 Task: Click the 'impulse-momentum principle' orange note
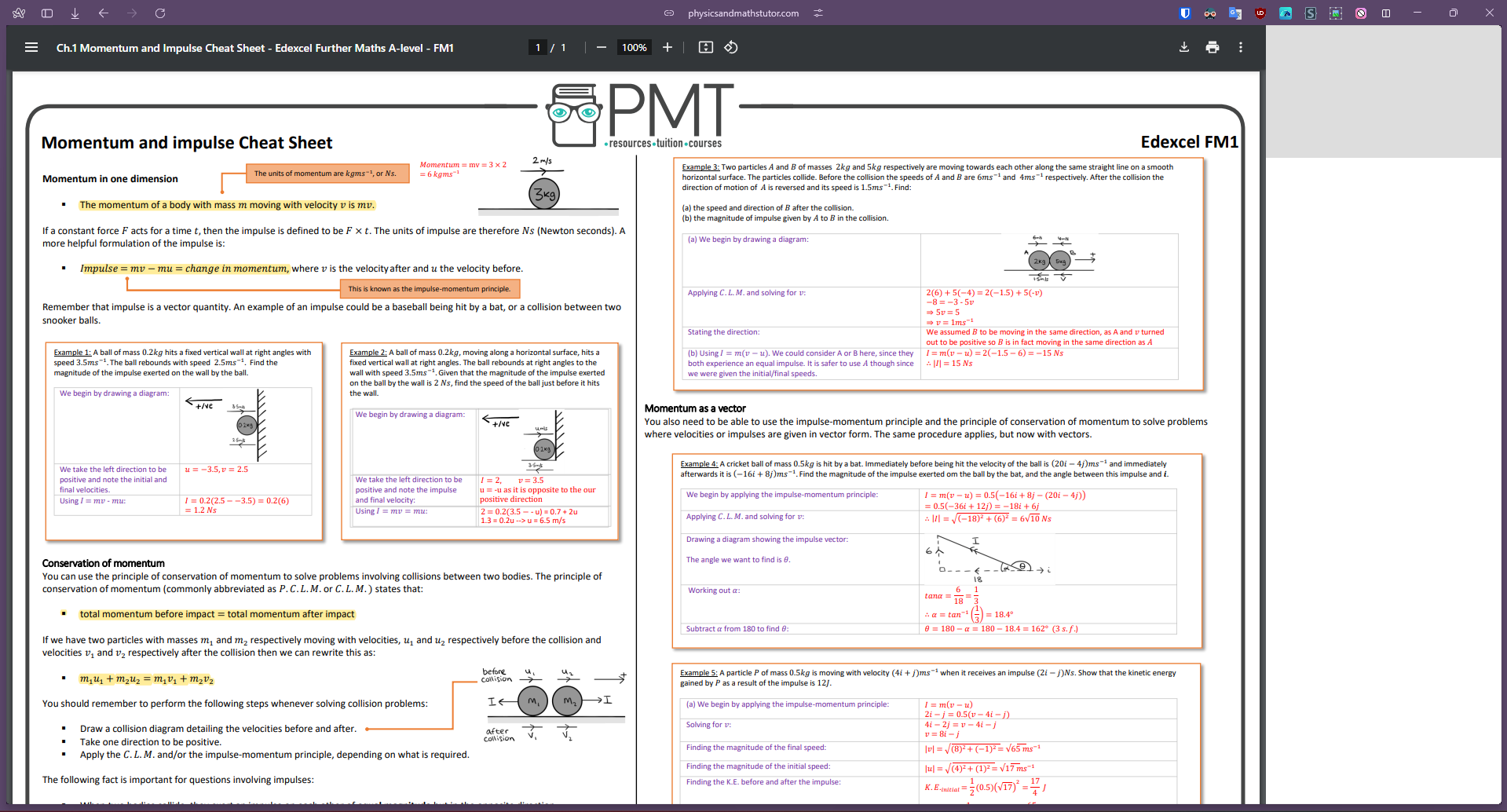coord(430,289)
